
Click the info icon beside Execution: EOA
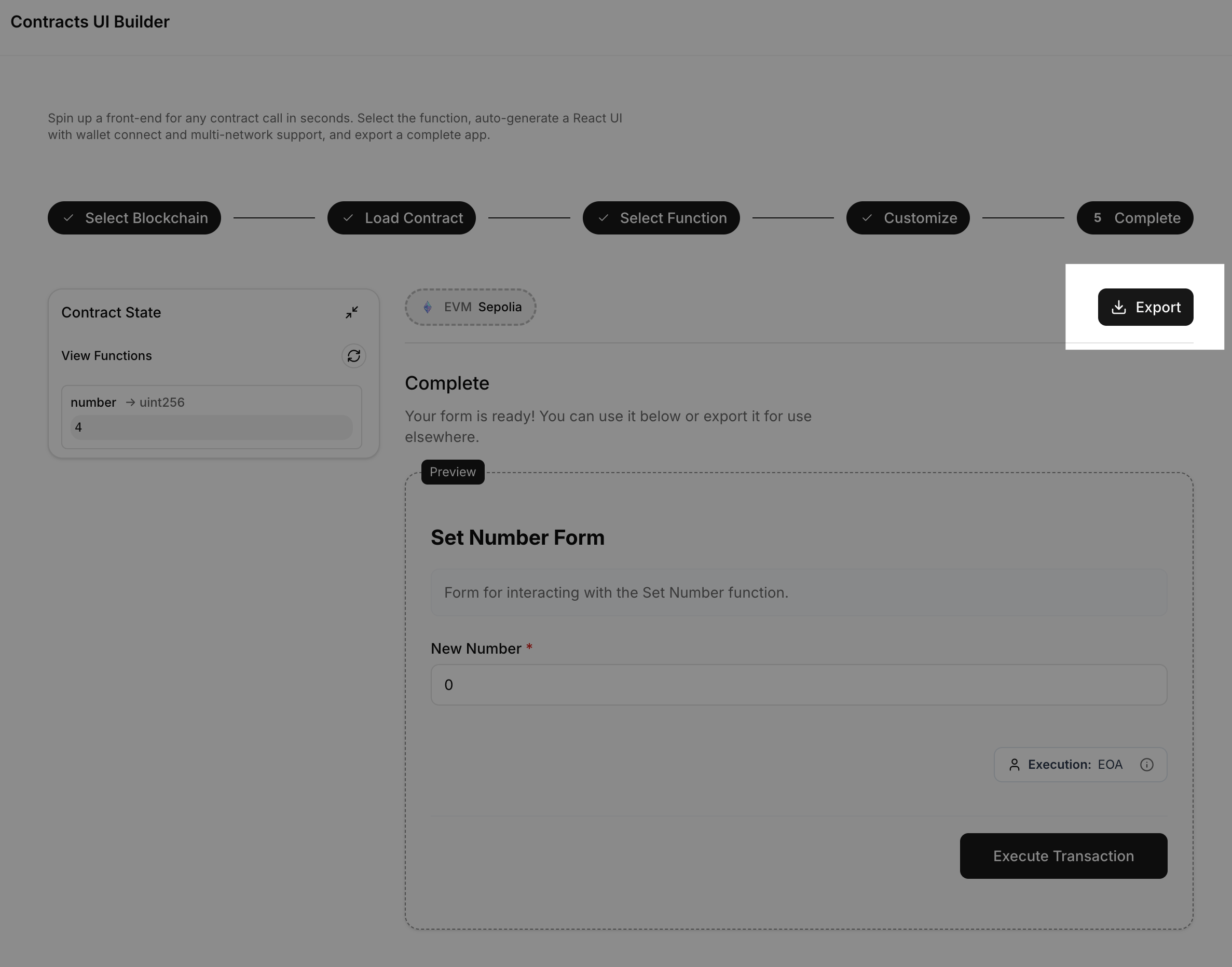tap(1147, 764)
